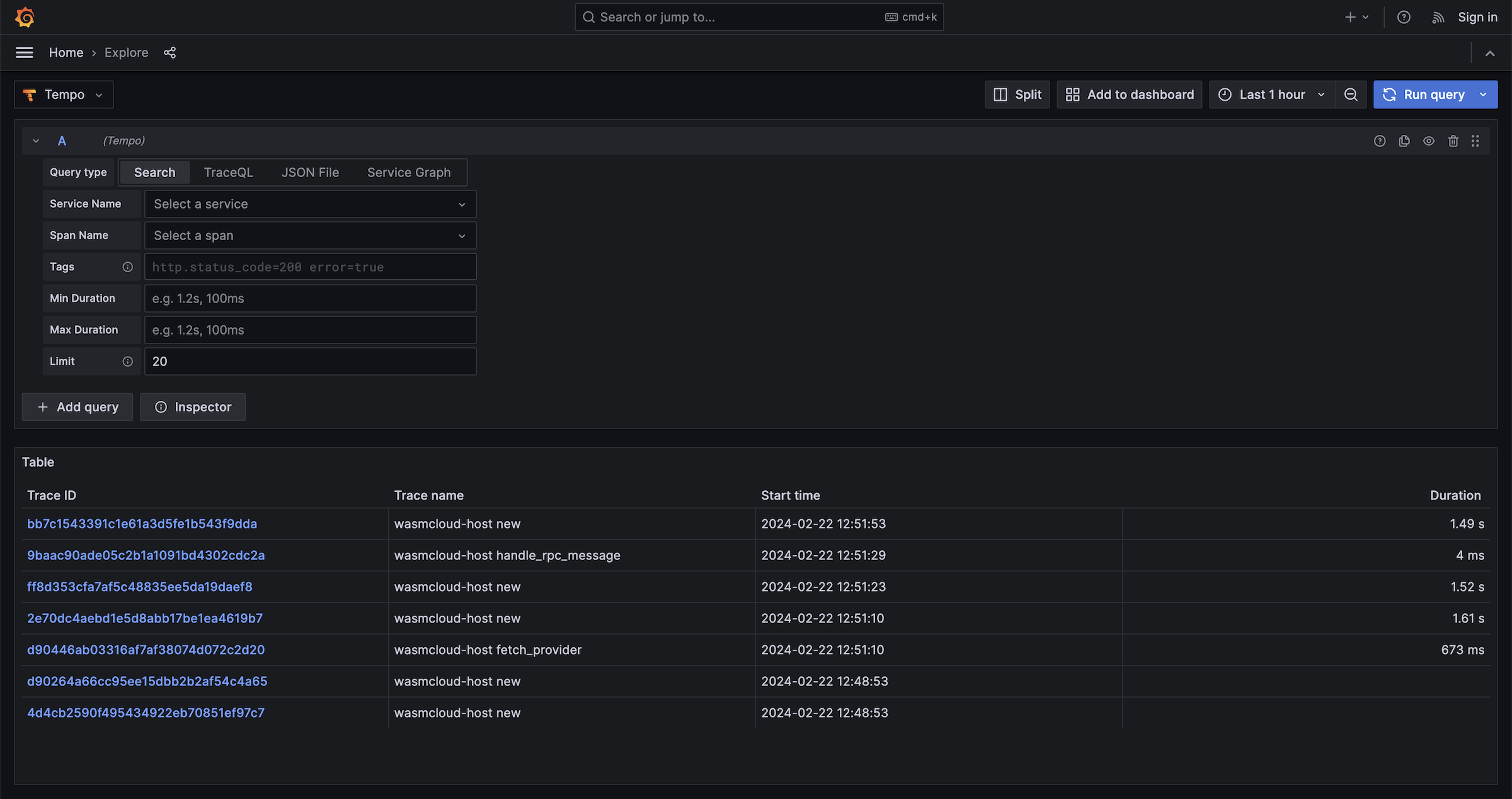1512x799 pixels.
Task: Open the Grafana home logo
Action: coord(25,17)
